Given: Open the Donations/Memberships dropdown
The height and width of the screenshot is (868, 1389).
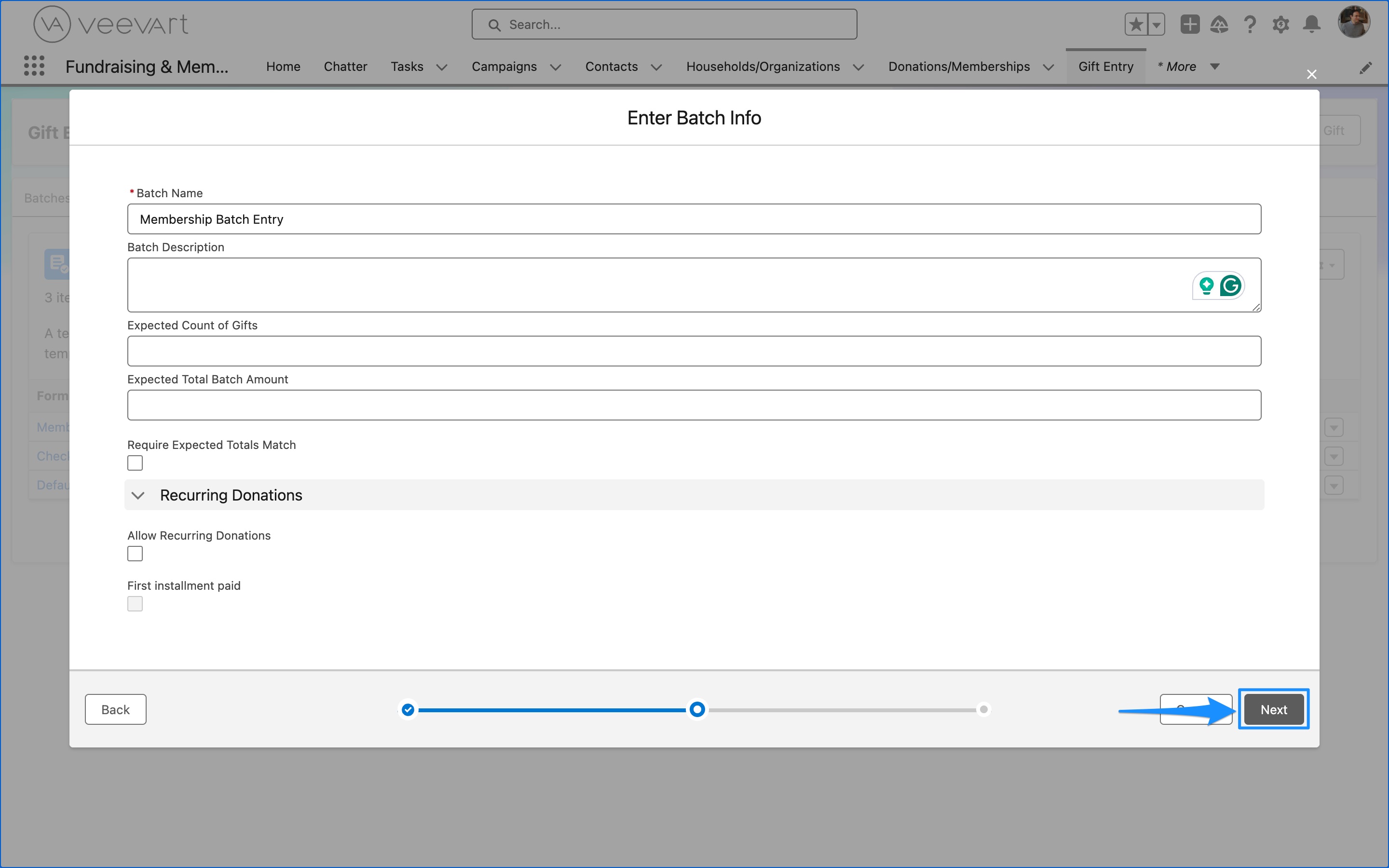Looking at the screenshot, I should (x=1048, y=67).
